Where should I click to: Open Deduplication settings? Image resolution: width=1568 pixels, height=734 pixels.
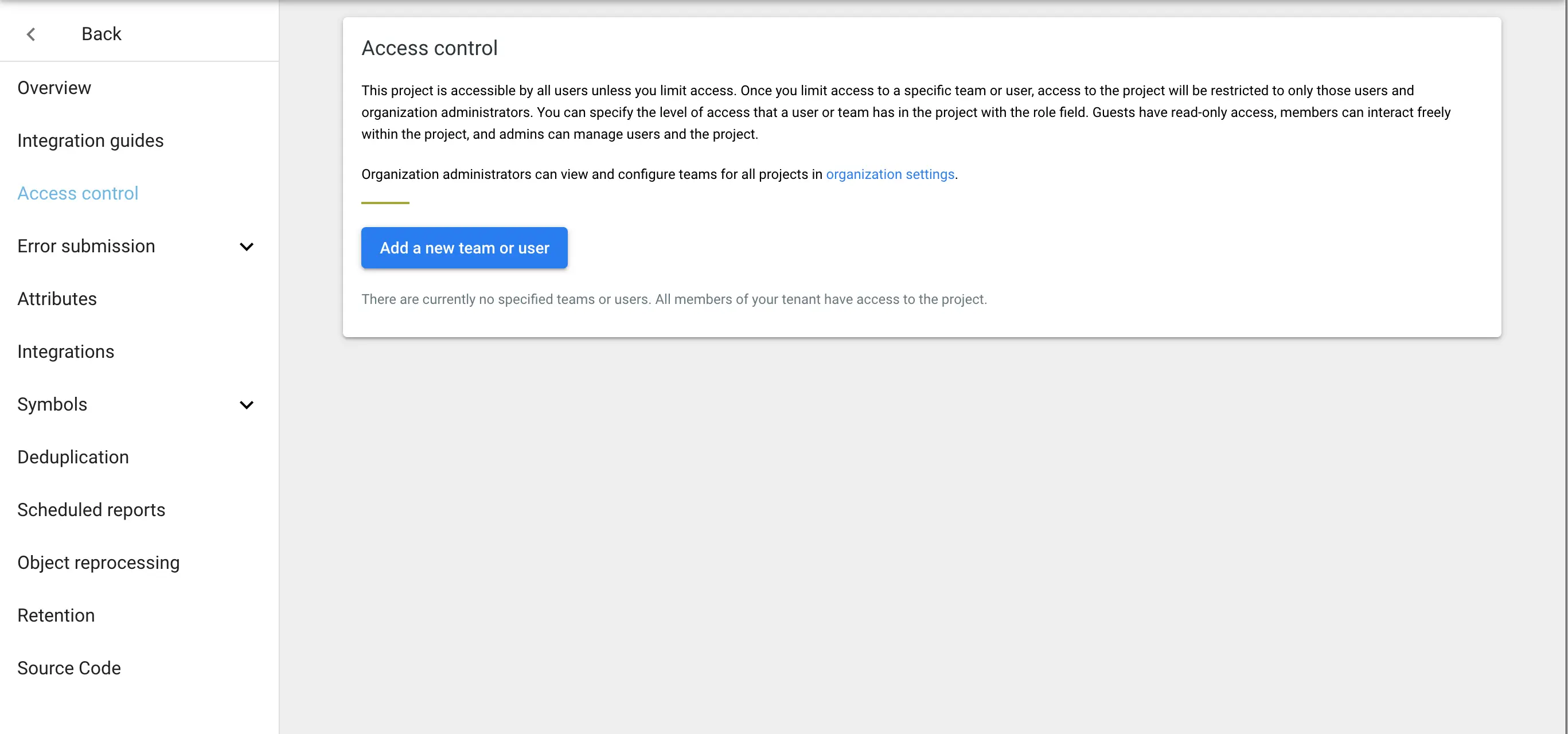[73, 457]
